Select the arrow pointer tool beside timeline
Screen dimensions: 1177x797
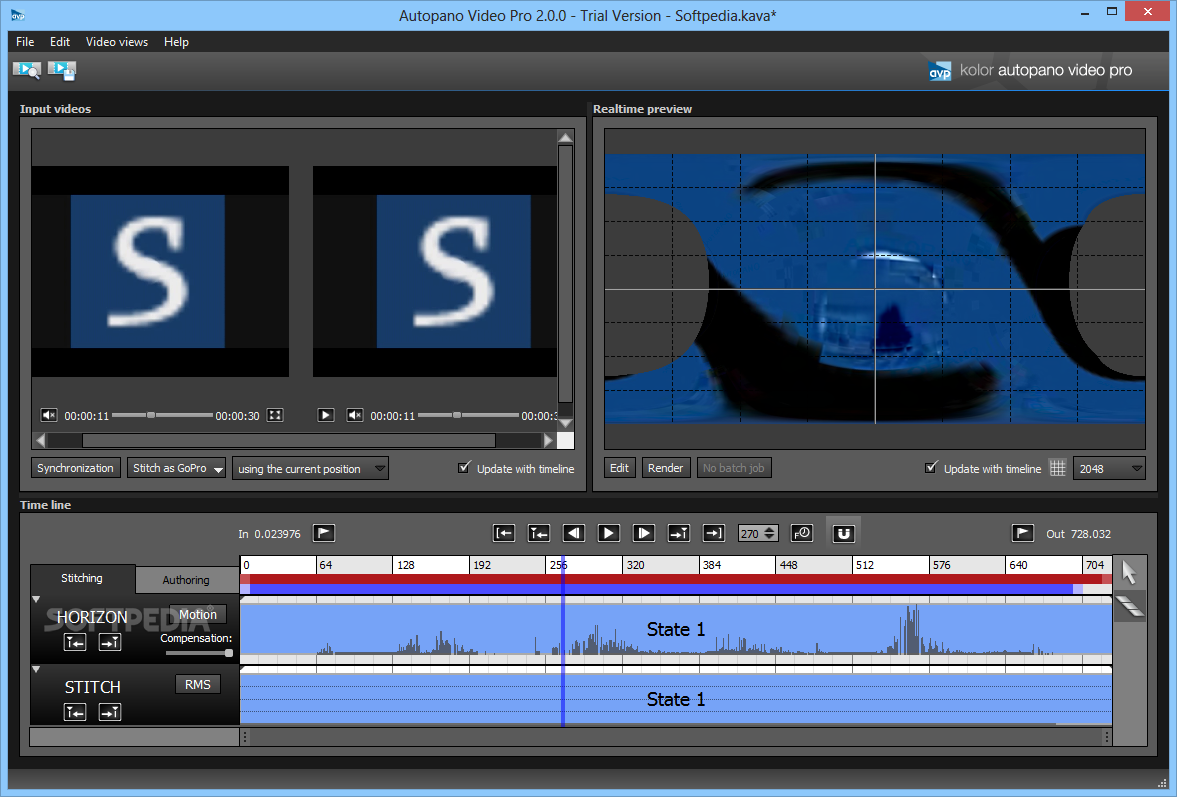(1128, 572)
